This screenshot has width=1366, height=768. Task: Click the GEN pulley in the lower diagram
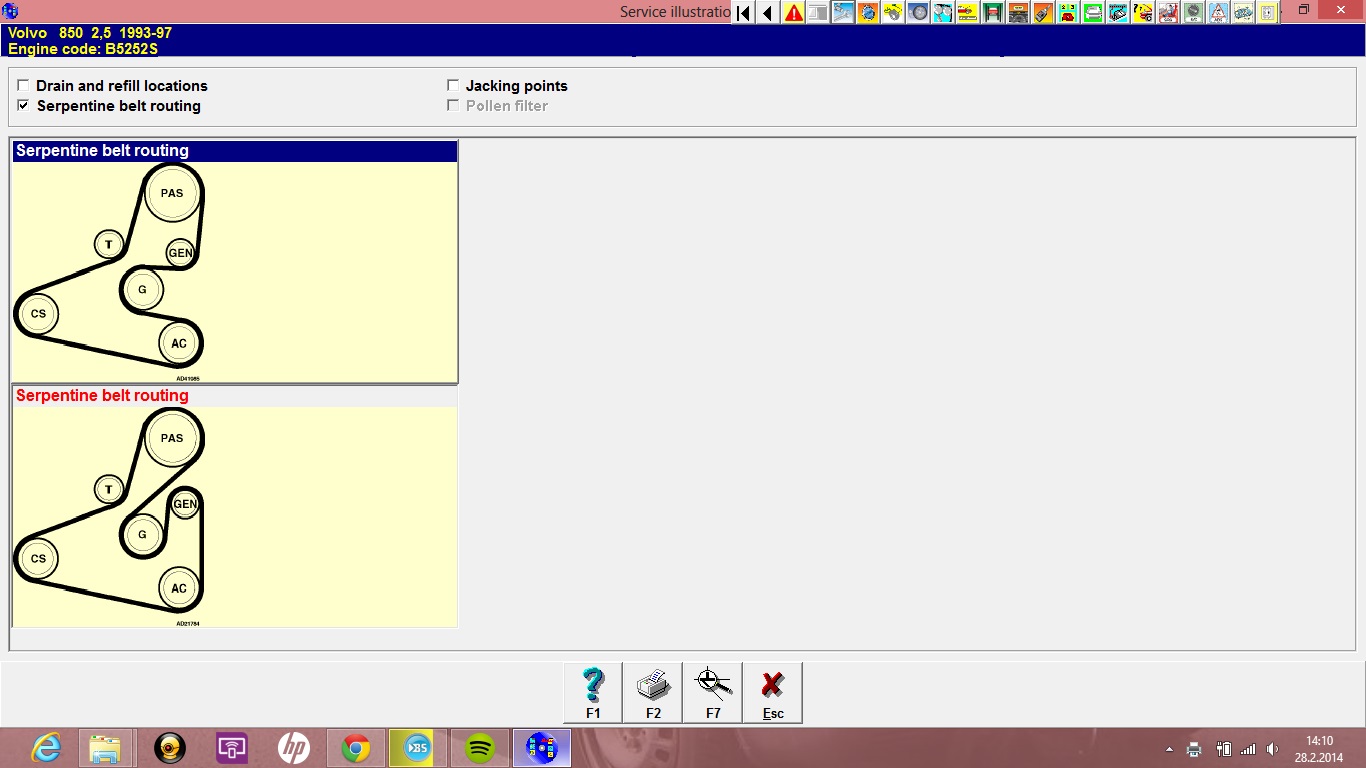click(185, 504)
